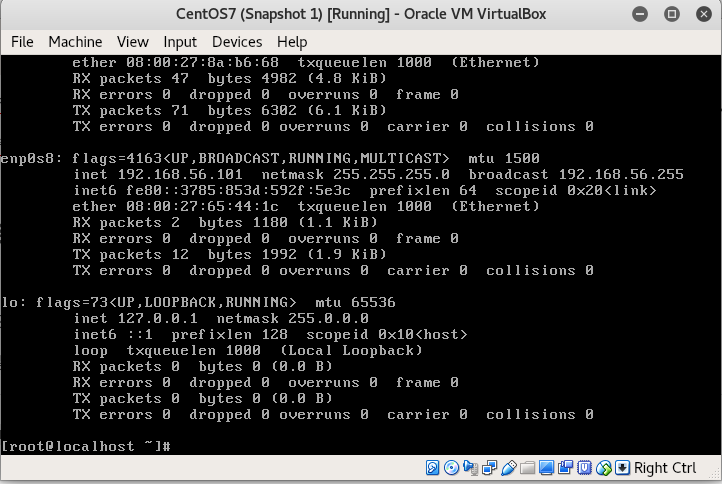
Task: Click the lo: flags=73 interface line
Action: (x=198, y=303)
